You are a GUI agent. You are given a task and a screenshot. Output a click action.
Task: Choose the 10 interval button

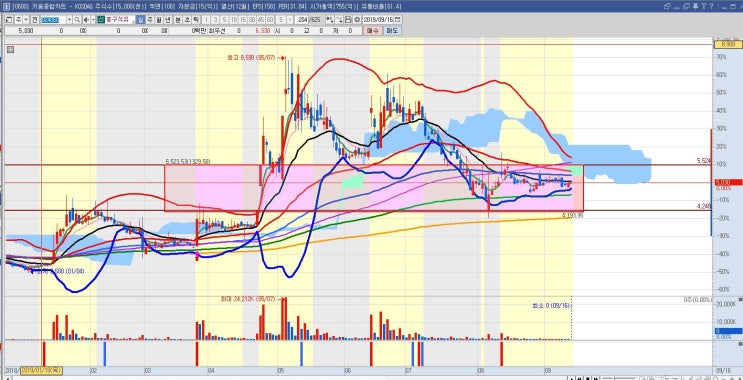pyautogui.click(x=234, y=20)
